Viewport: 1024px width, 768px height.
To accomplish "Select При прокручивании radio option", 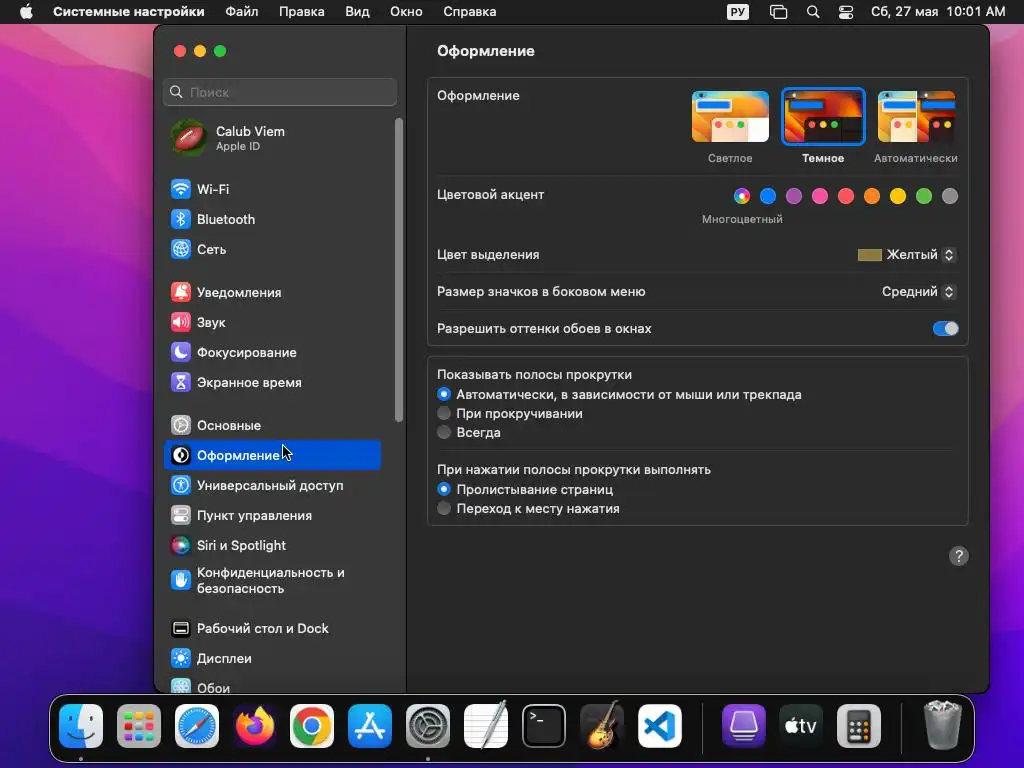I will pos(444,413).
